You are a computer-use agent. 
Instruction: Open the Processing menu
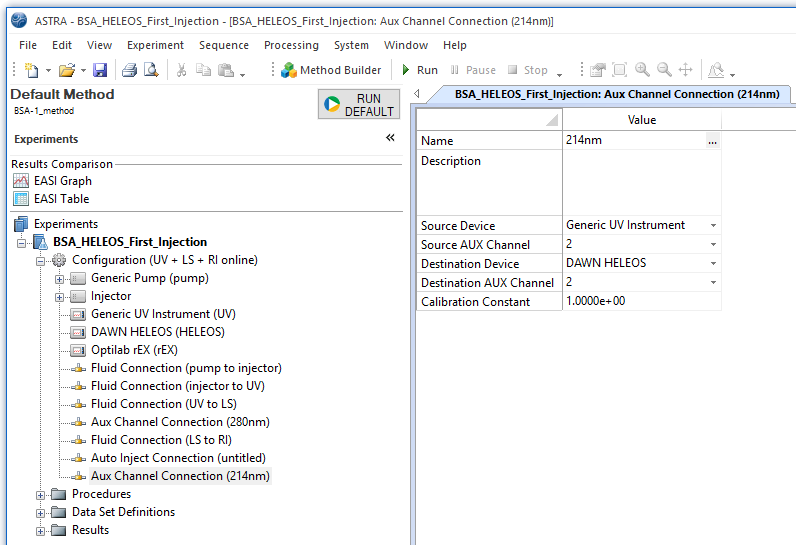pyautogui.click(x=291, y=45)
